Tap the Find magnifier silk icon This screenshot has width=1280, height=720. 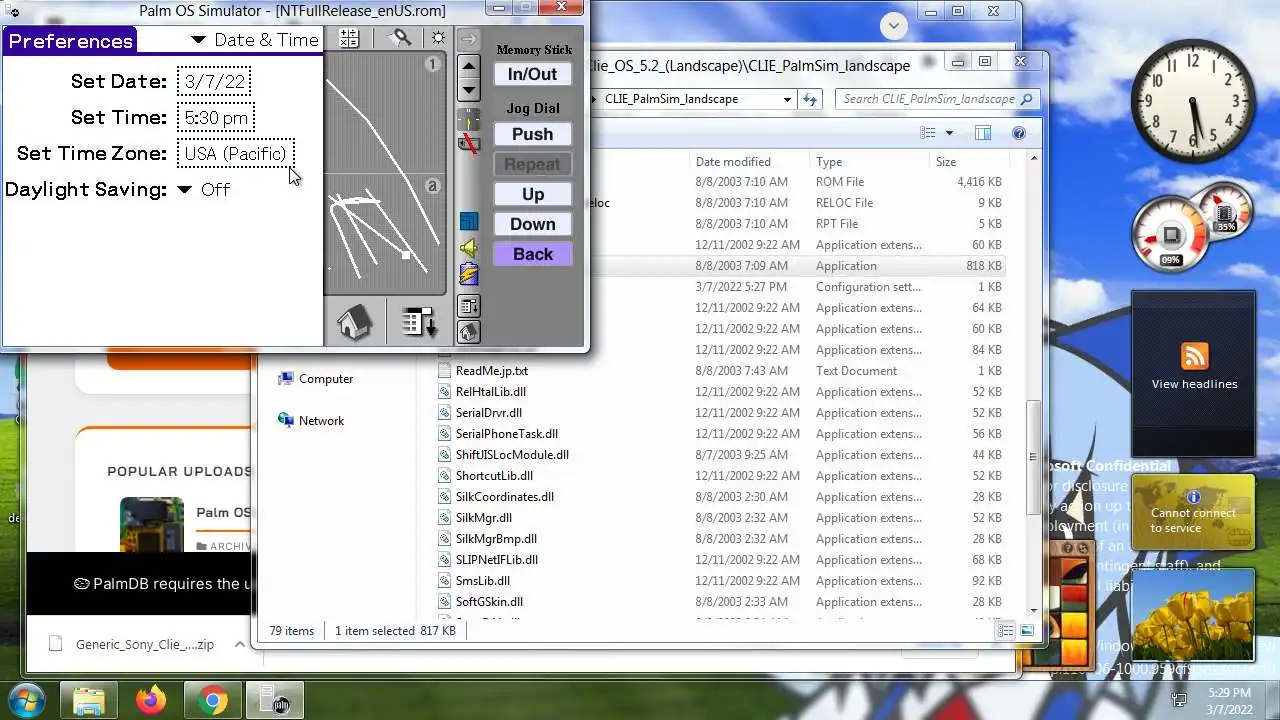(x=400, y=39)
